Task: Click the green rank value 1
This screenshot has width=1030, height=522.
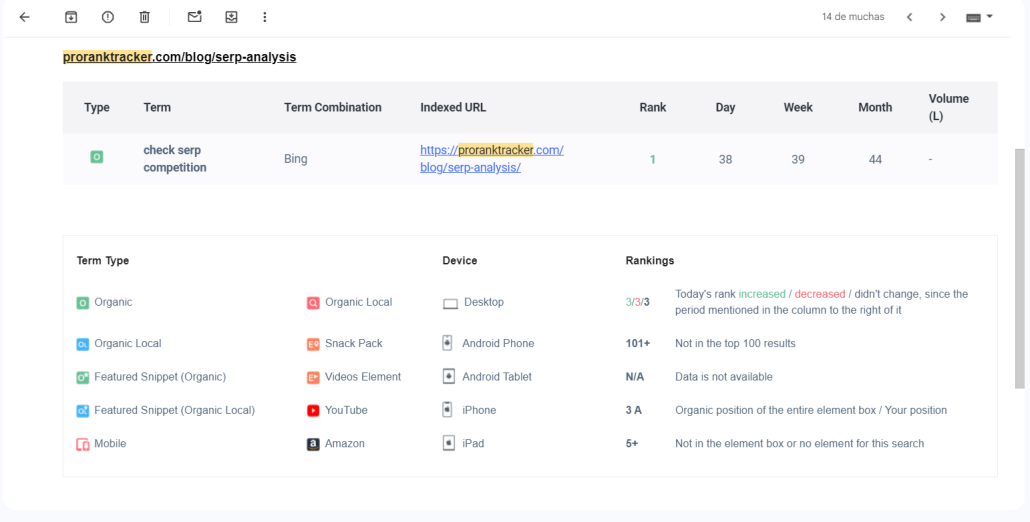Action: tap(653, 159)
